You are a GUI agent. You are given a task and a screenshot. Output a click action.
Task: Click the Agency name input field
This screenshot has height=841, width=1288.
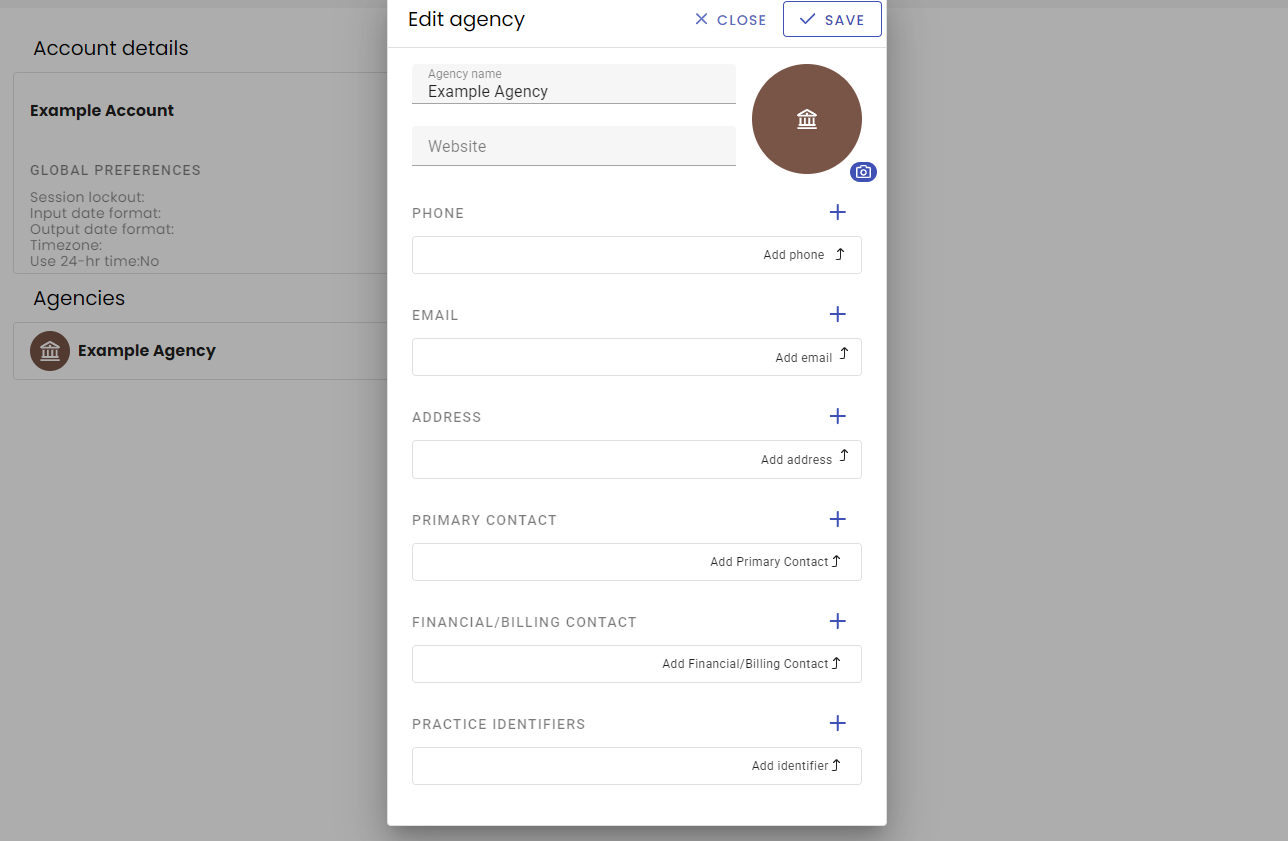coord(574,84)
